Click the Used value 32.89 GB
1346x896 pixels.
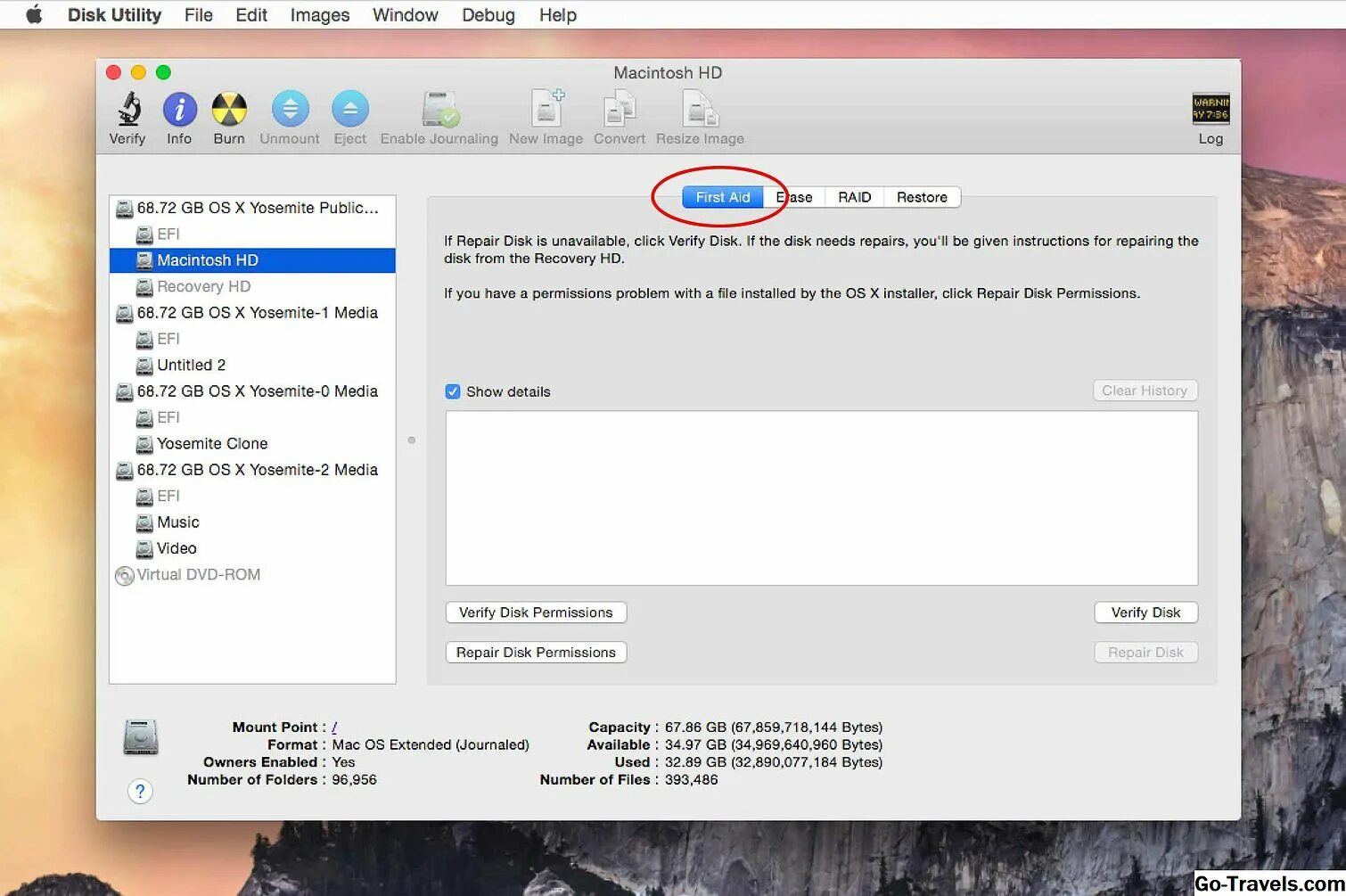pos(695,762)
